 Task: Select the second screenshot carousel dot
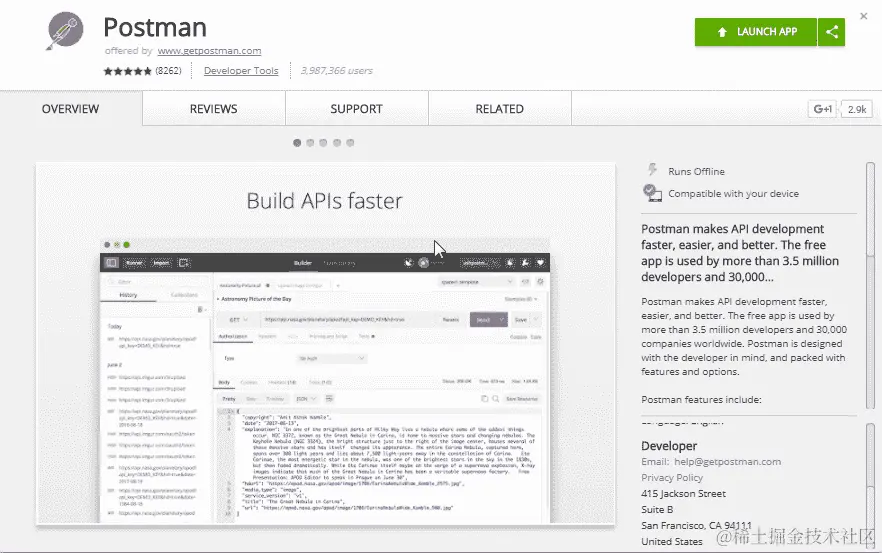click(310, 143)
